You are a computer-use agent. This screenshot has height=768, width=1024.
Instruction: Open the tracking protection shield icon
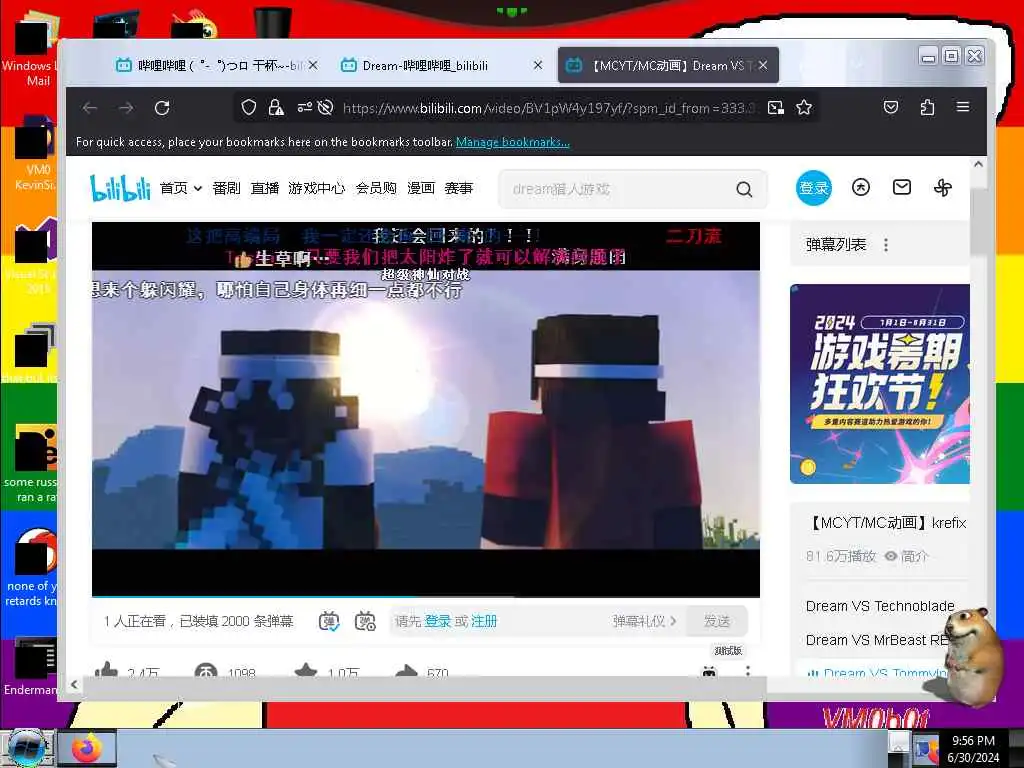point(248,108)
